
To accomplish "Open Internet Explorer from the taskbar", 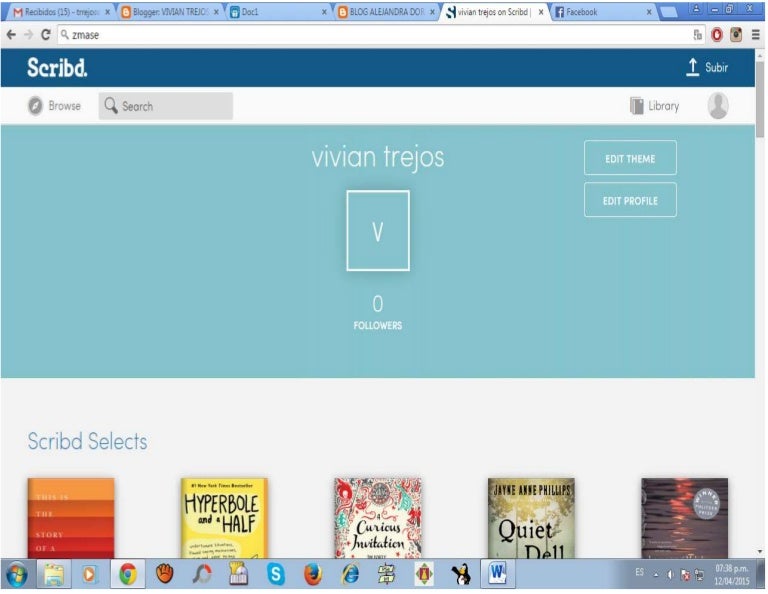I will [x=350, y=574].
